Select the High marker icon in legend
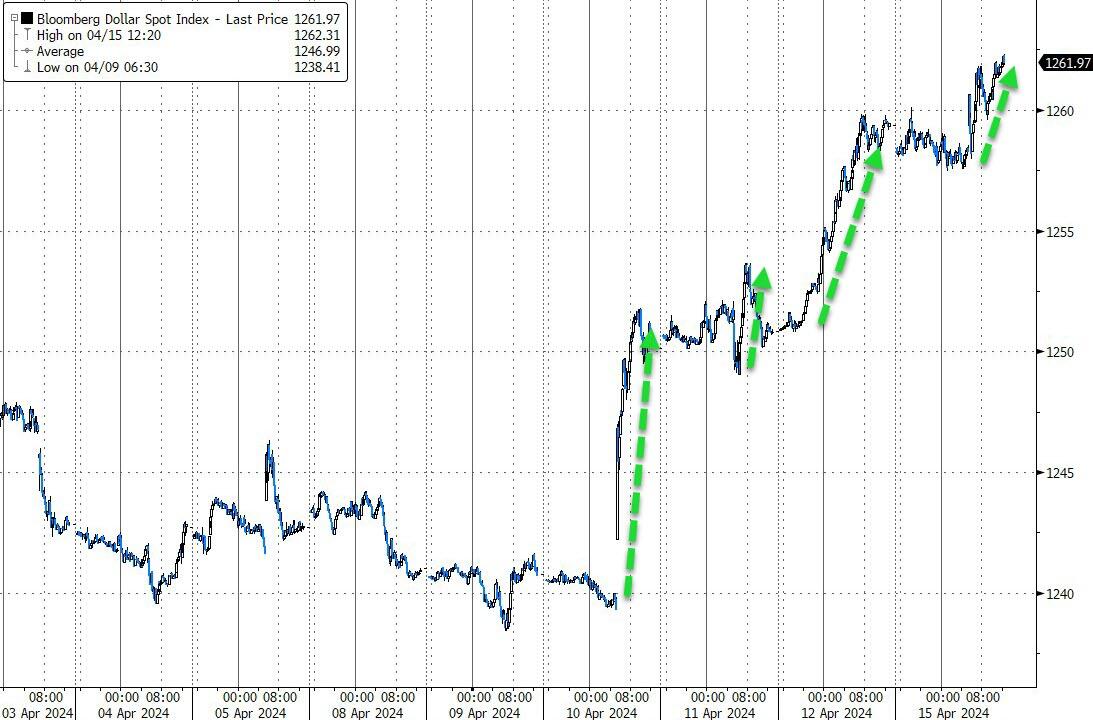The height and width of the screenshot is (720, 1093). click(x=27, y=35)
